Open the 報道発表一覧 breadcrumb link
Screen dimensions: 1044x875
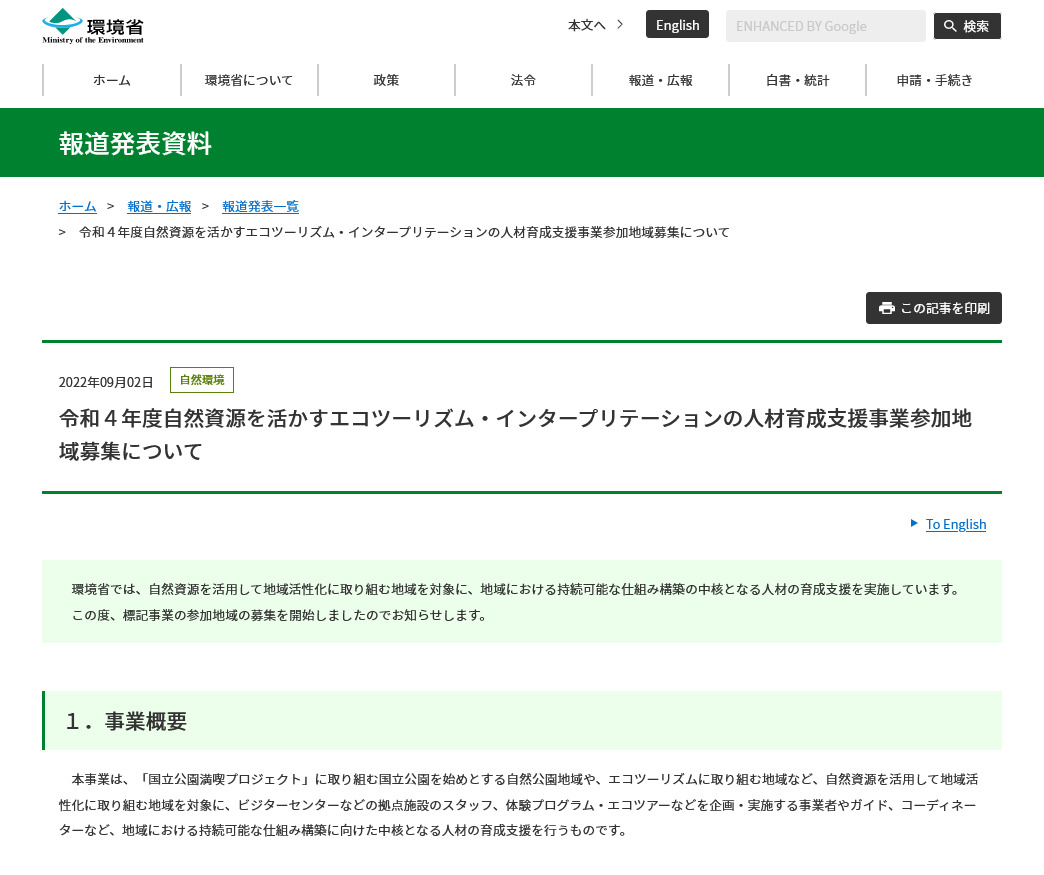pos(260,206)
